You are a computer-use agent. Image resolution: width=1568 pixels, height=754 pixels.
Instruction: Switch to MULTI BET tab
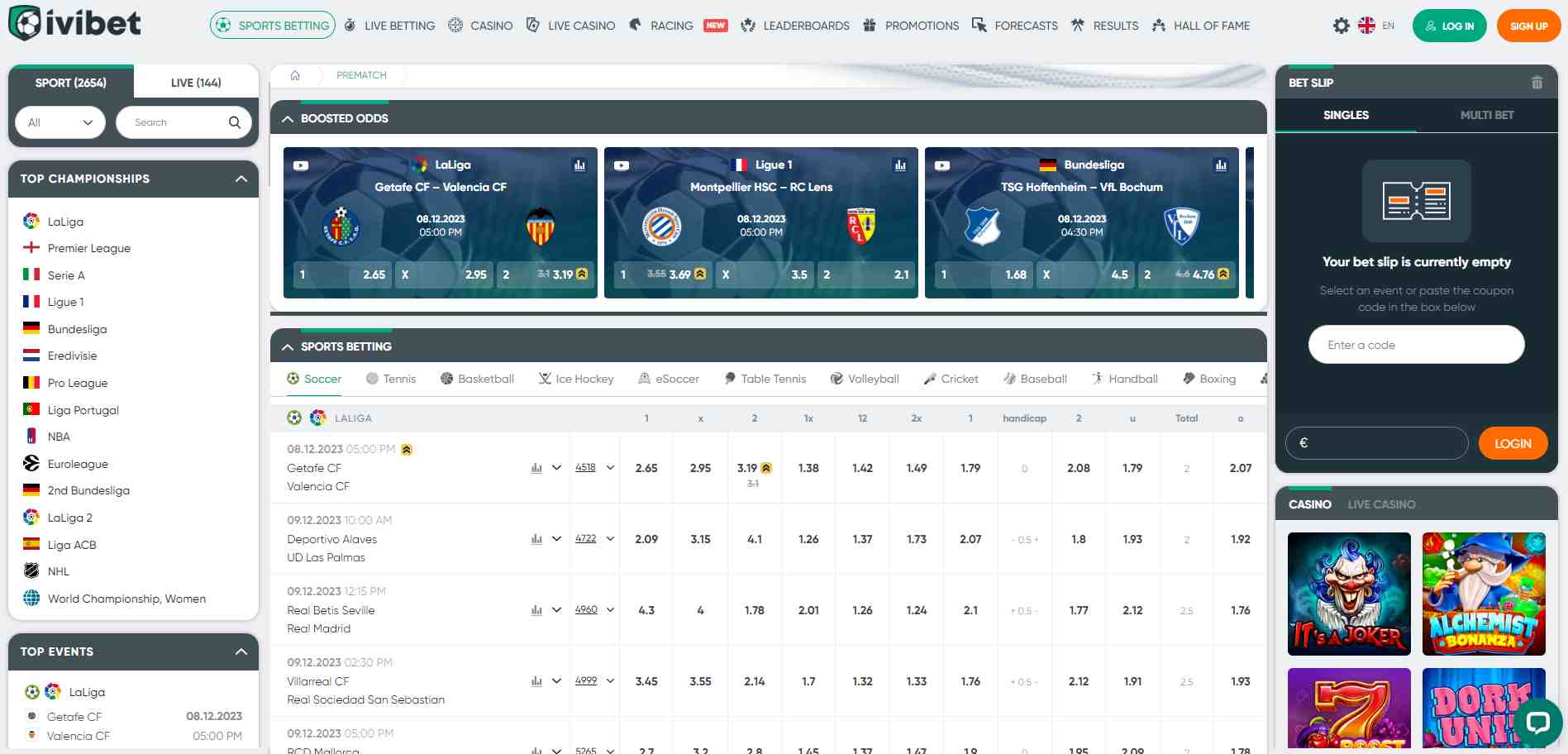(1486, 115)
